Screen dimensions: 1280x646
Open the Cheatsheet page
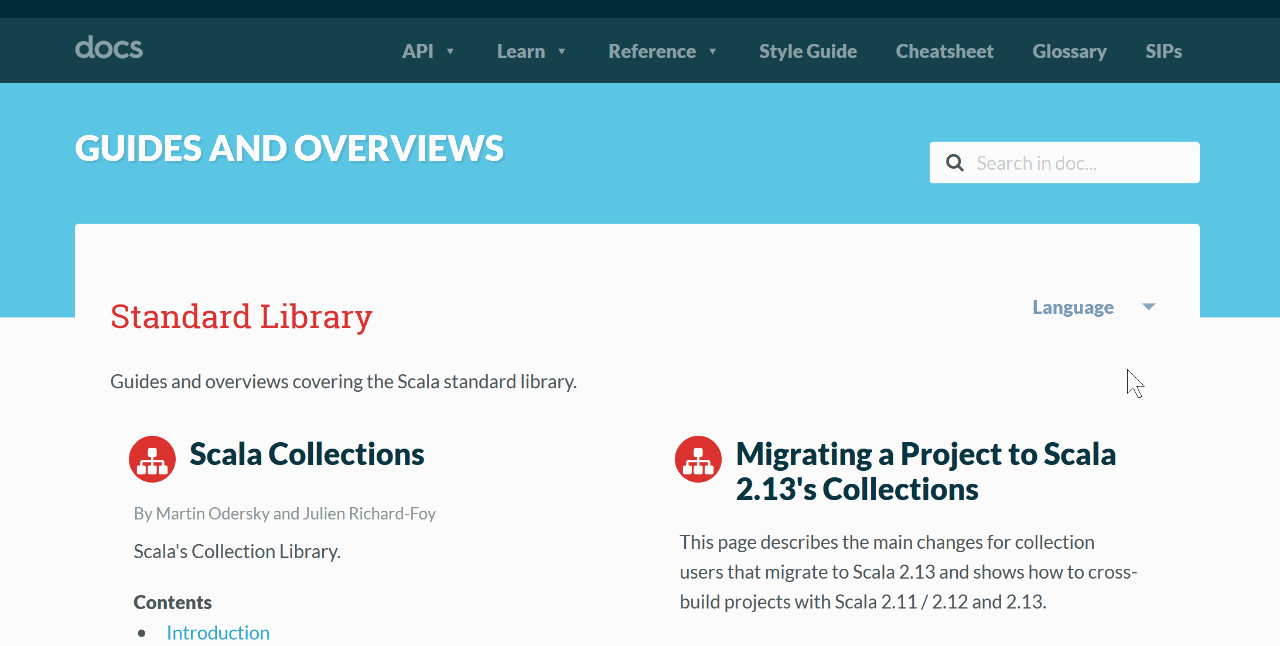[945, 51]
